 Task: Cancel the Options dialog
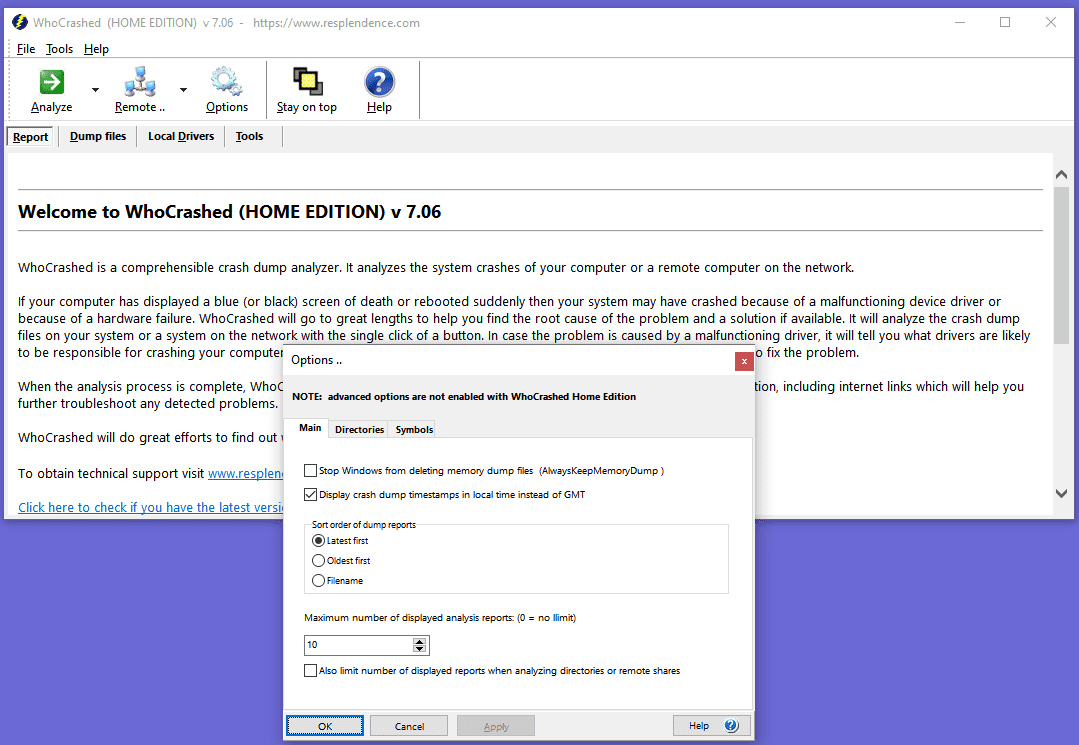[409, 726]
